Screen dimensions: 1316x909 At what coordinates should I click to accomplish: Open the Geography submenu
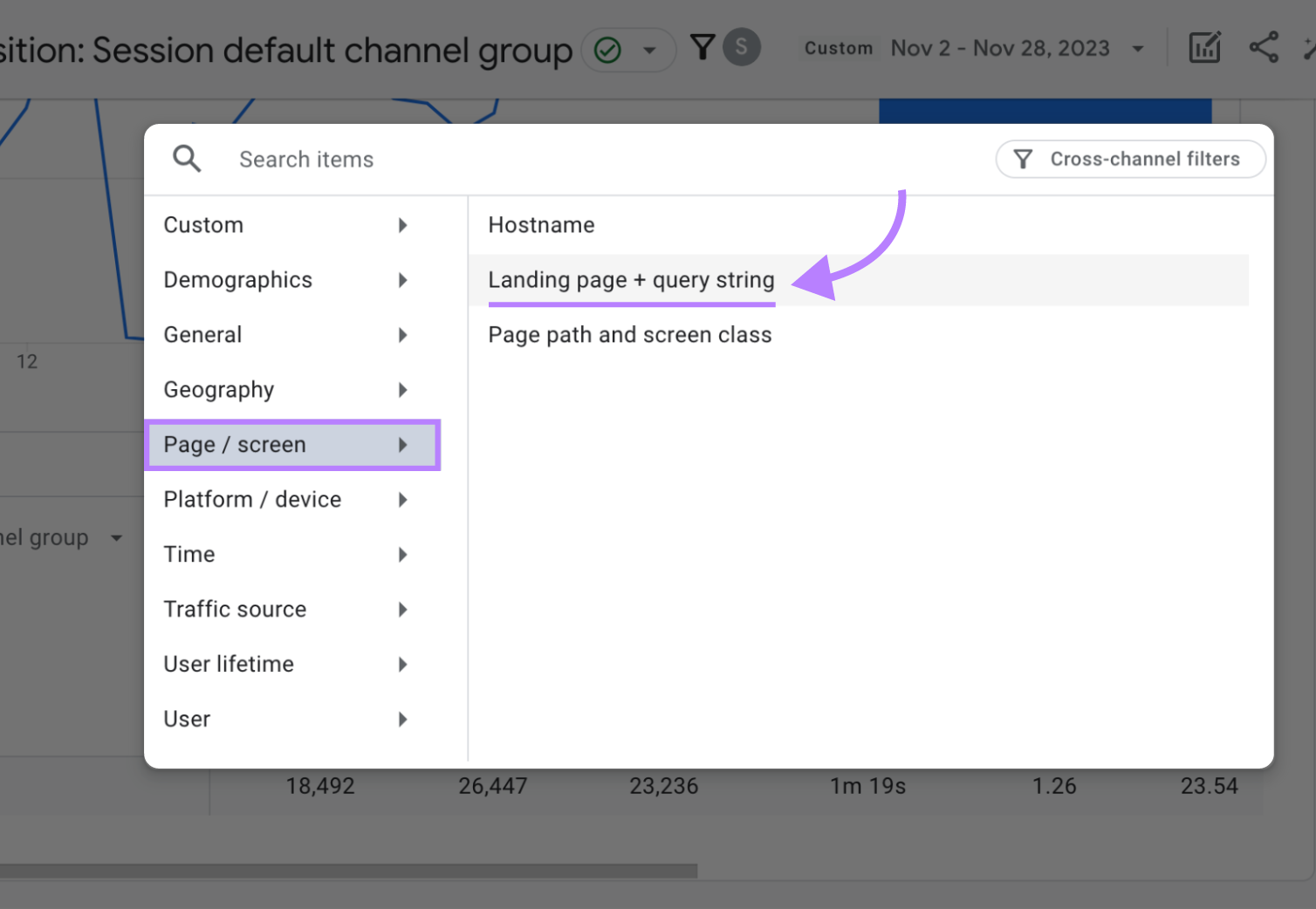(218, 390)
